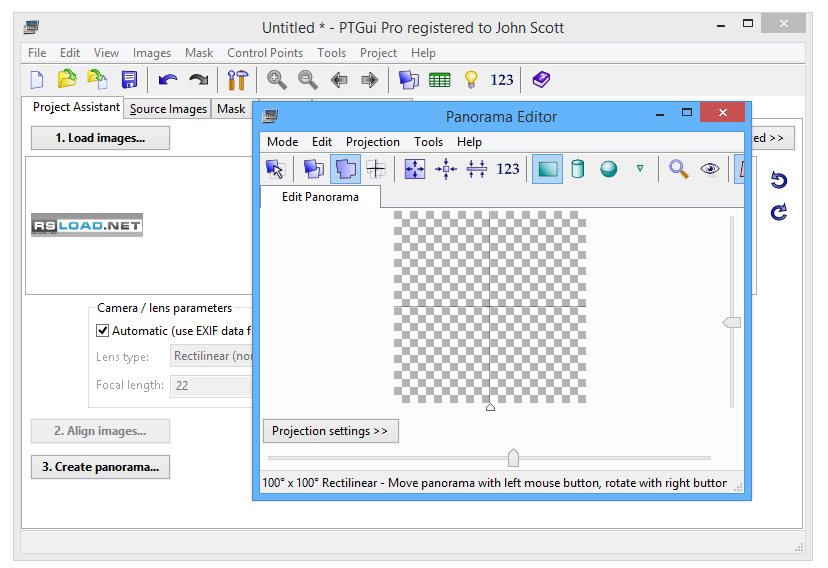The height and width of the screenshot is (568, 828).
Task: Open the control point table grid icon
Action: click(x=439, y=80)
